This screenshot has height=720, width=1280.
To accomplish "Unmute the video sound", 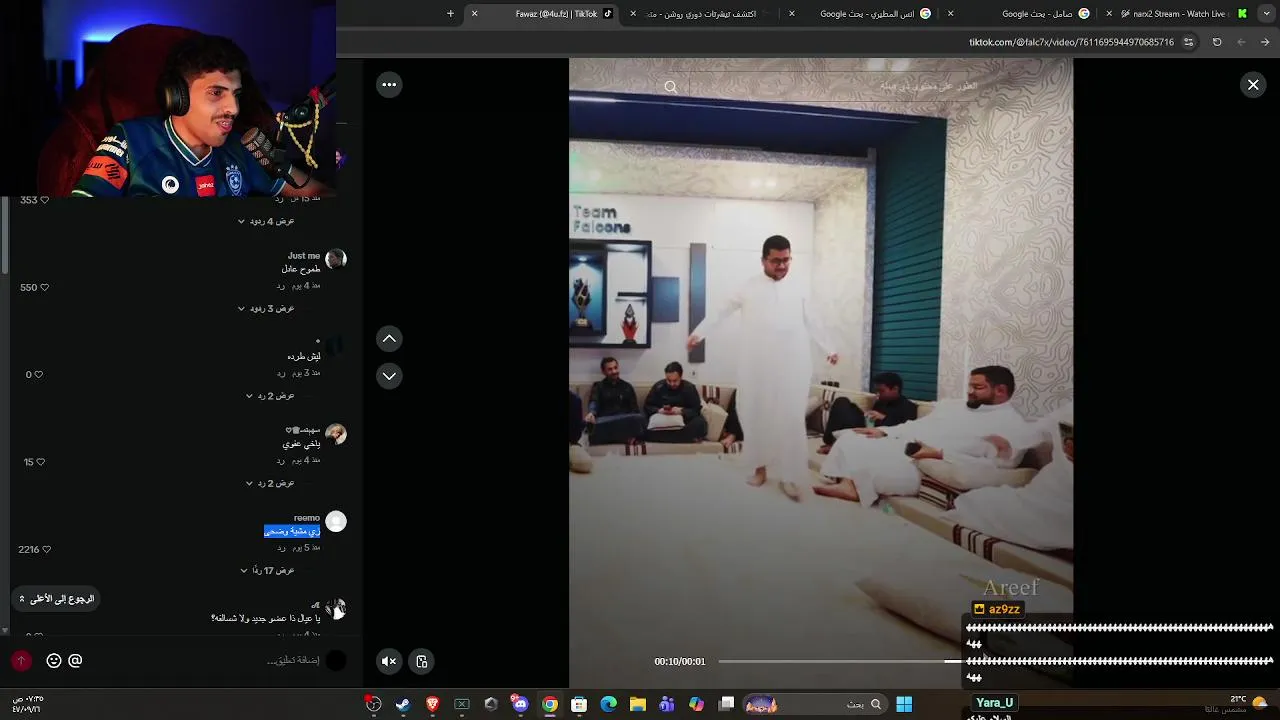I will [389, 661].
